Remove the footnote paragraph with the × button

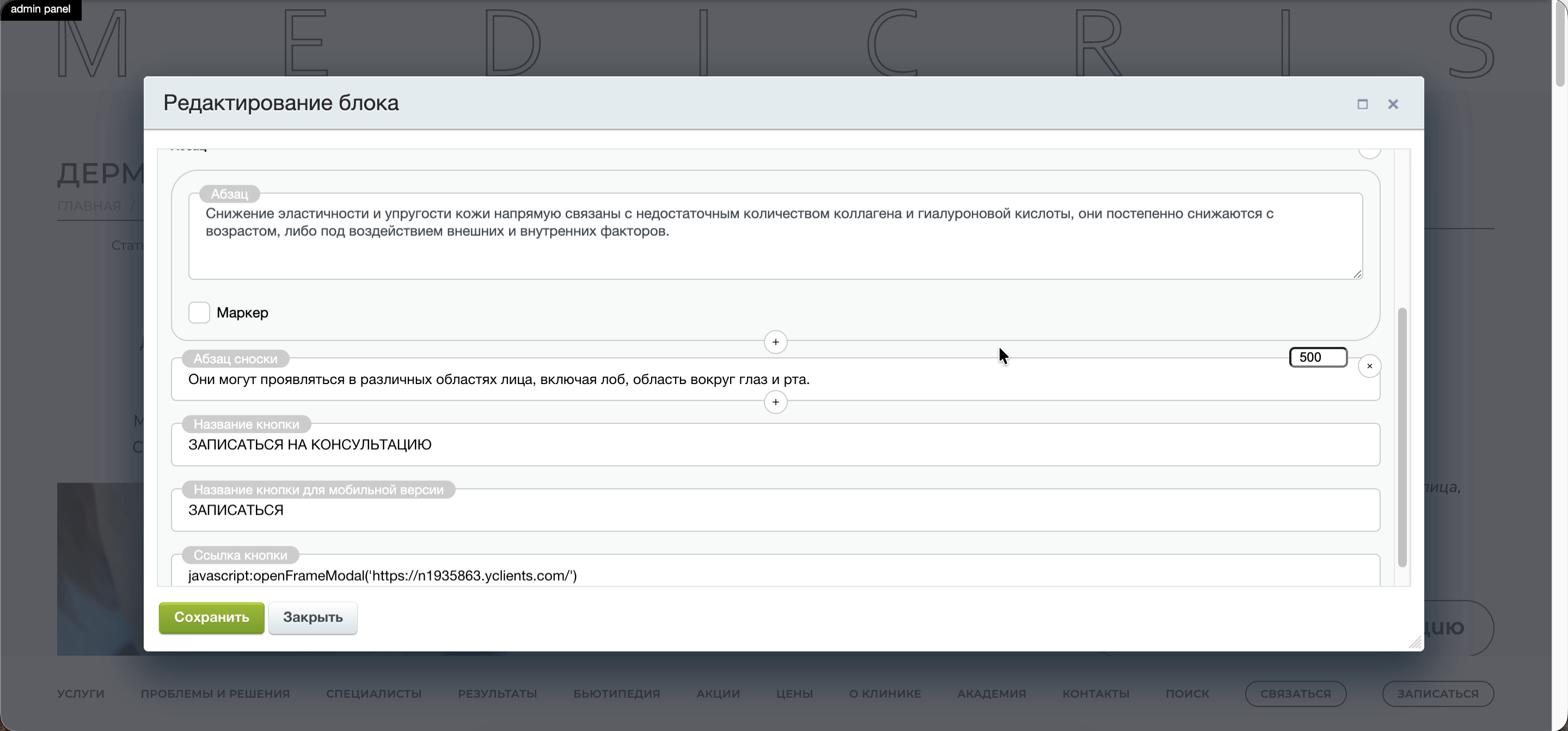(x=1370, y=366)
